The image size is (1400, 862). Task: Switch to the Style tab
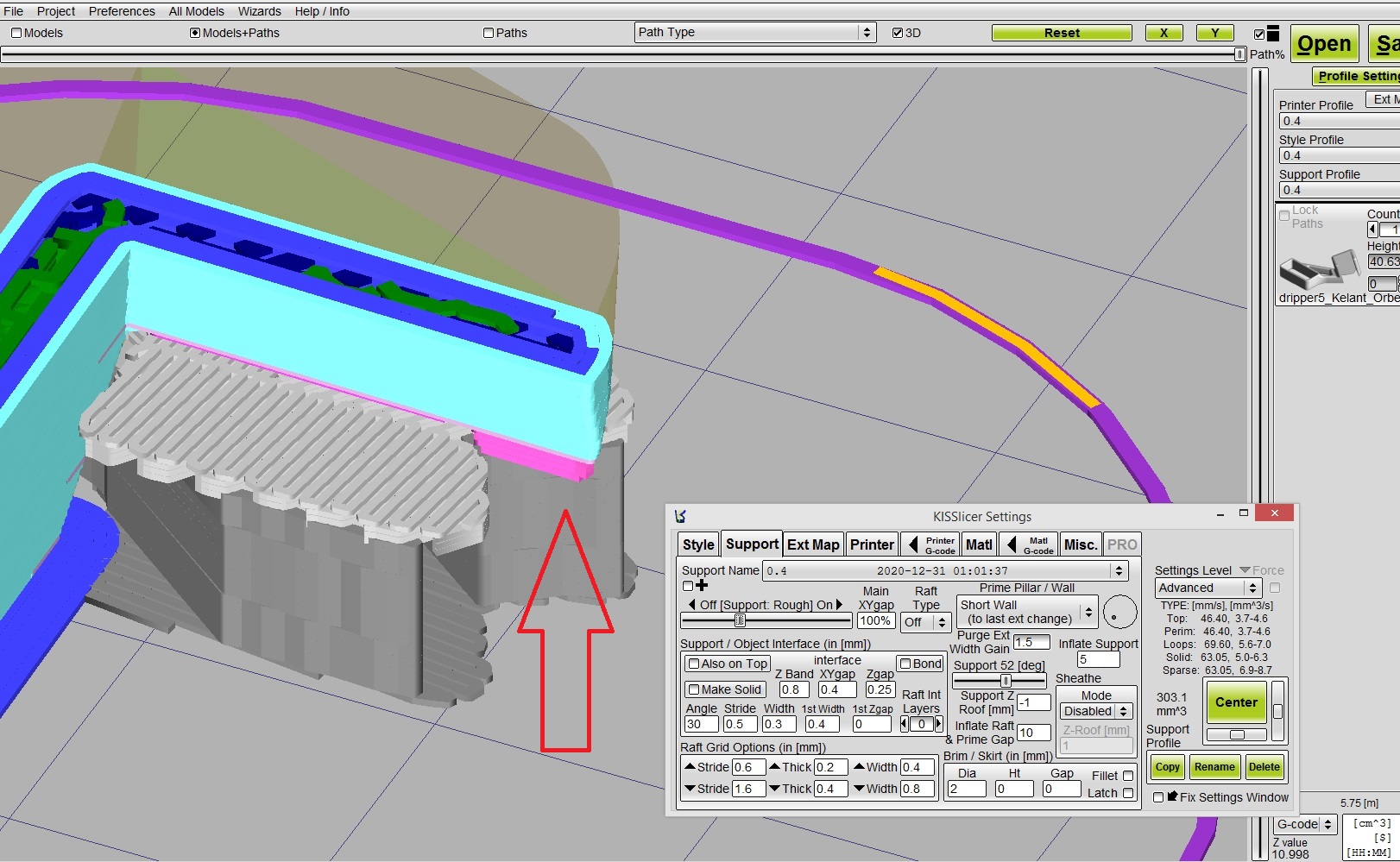698,544
